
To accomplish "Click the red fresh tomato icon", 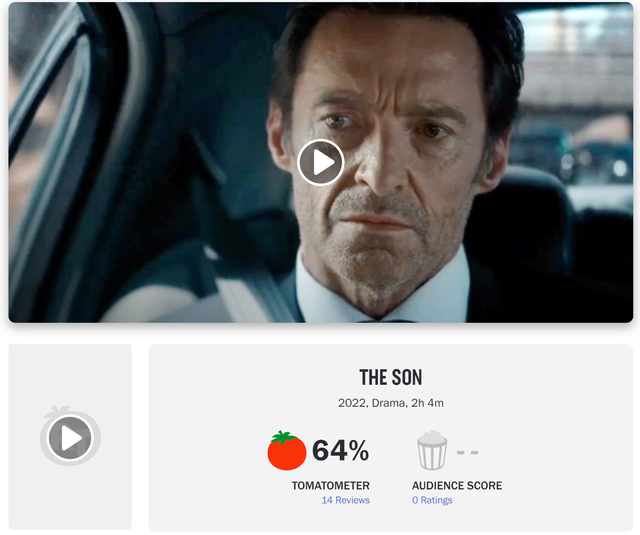I will click(x=287, y=450).
